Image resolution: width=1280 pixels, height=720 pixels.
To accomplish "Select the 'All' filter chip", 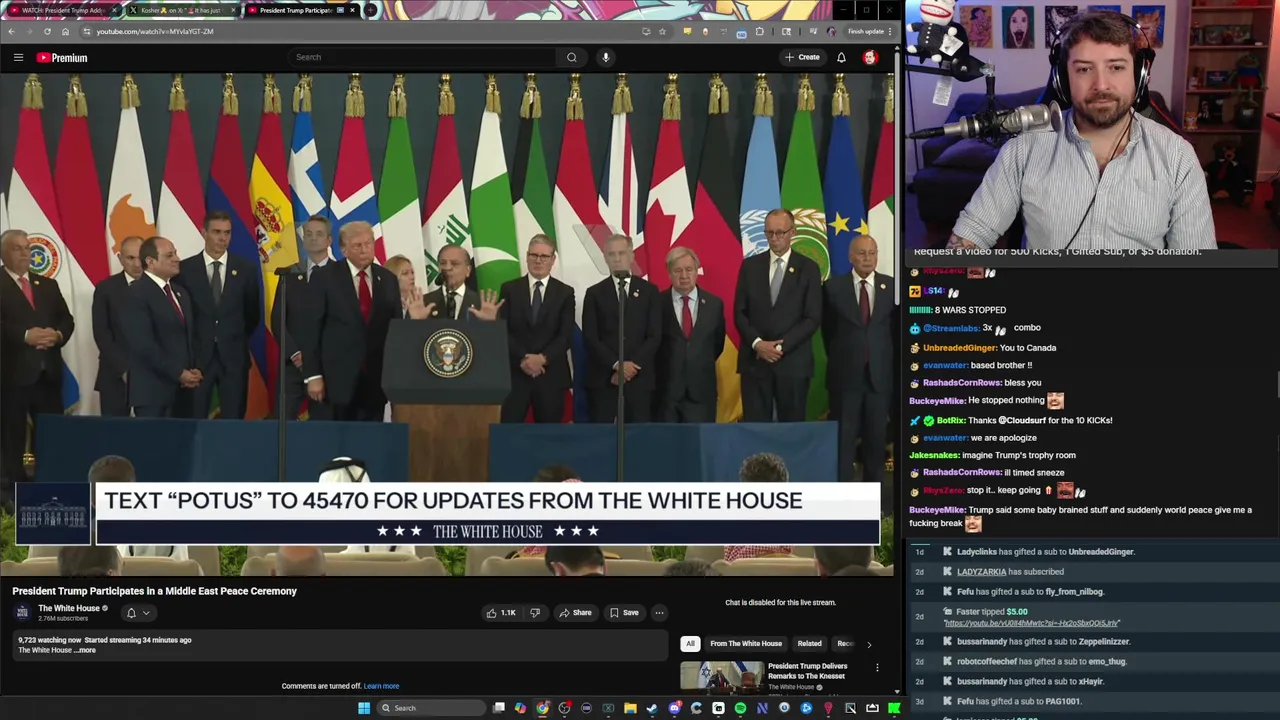I will click(689, 644).
